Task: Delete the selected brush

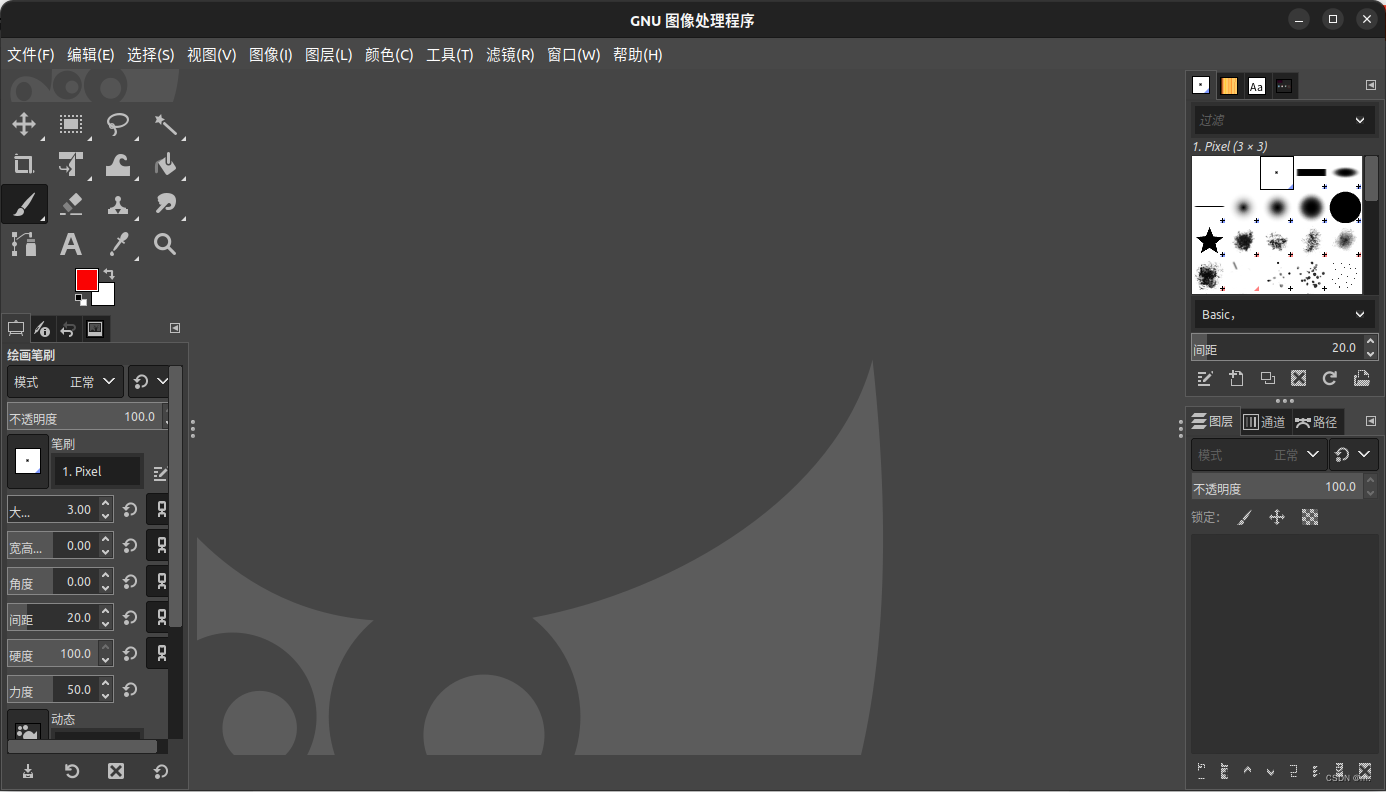Action: click(1299, 378)
